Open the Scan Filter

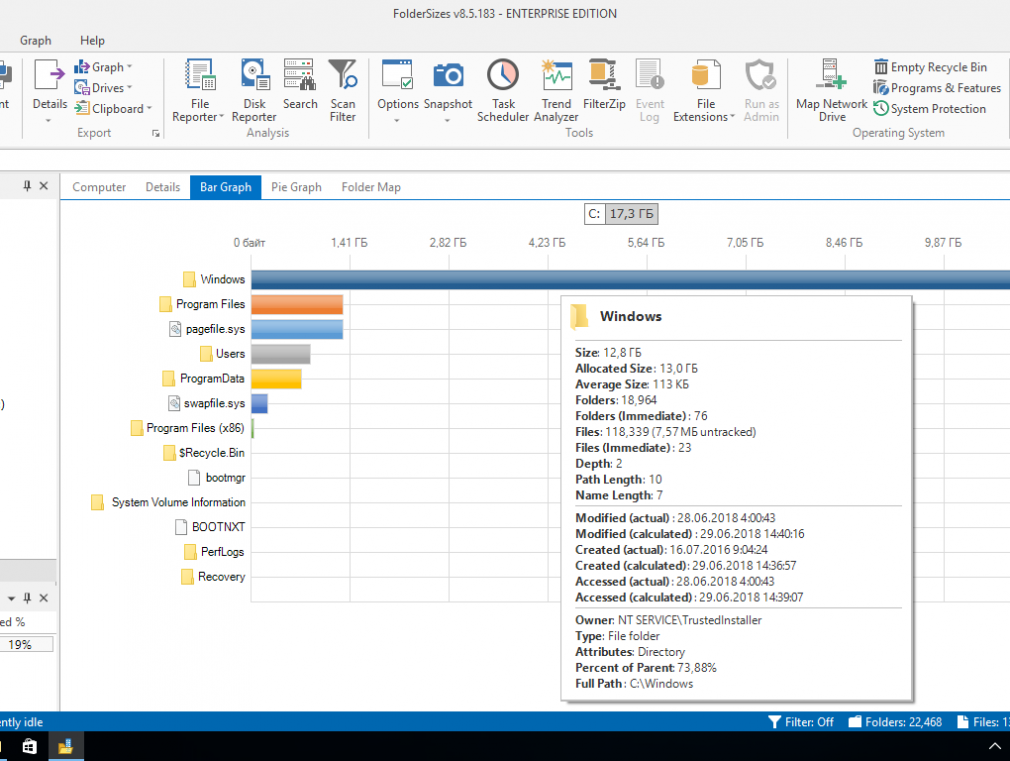342,90
